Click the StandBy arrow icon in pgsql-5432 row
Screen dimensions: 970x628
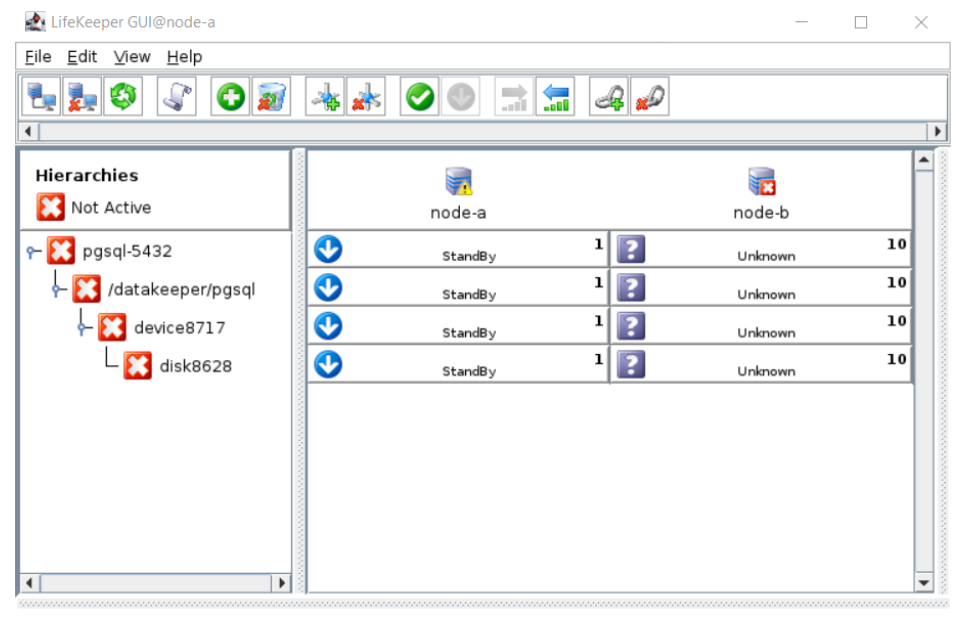(328, 249)
